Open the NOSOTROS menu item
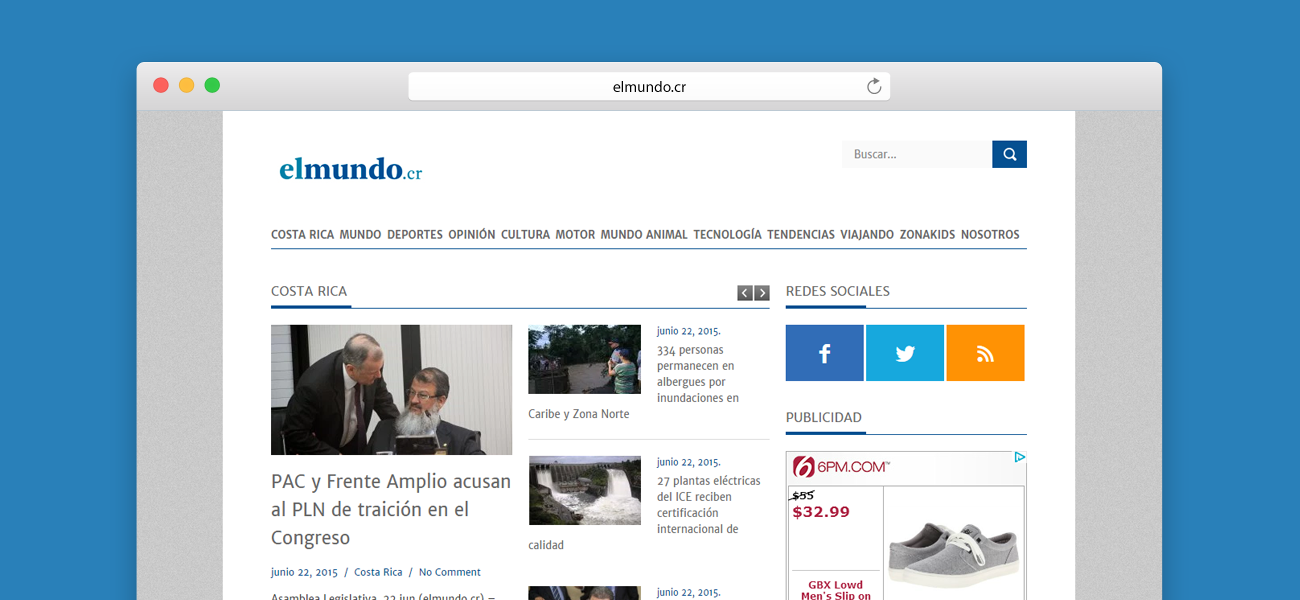Image resolution: width=1300 pixels, height=600 pixels. [990, 235]
